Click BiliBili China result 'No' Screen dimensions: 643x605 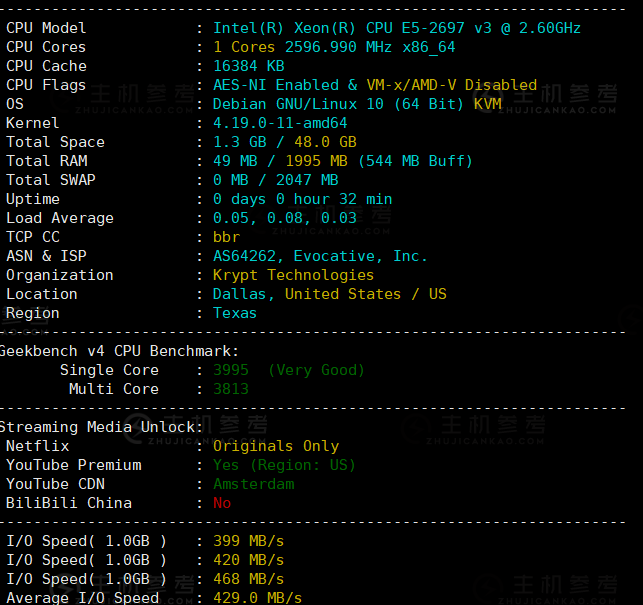222,503
